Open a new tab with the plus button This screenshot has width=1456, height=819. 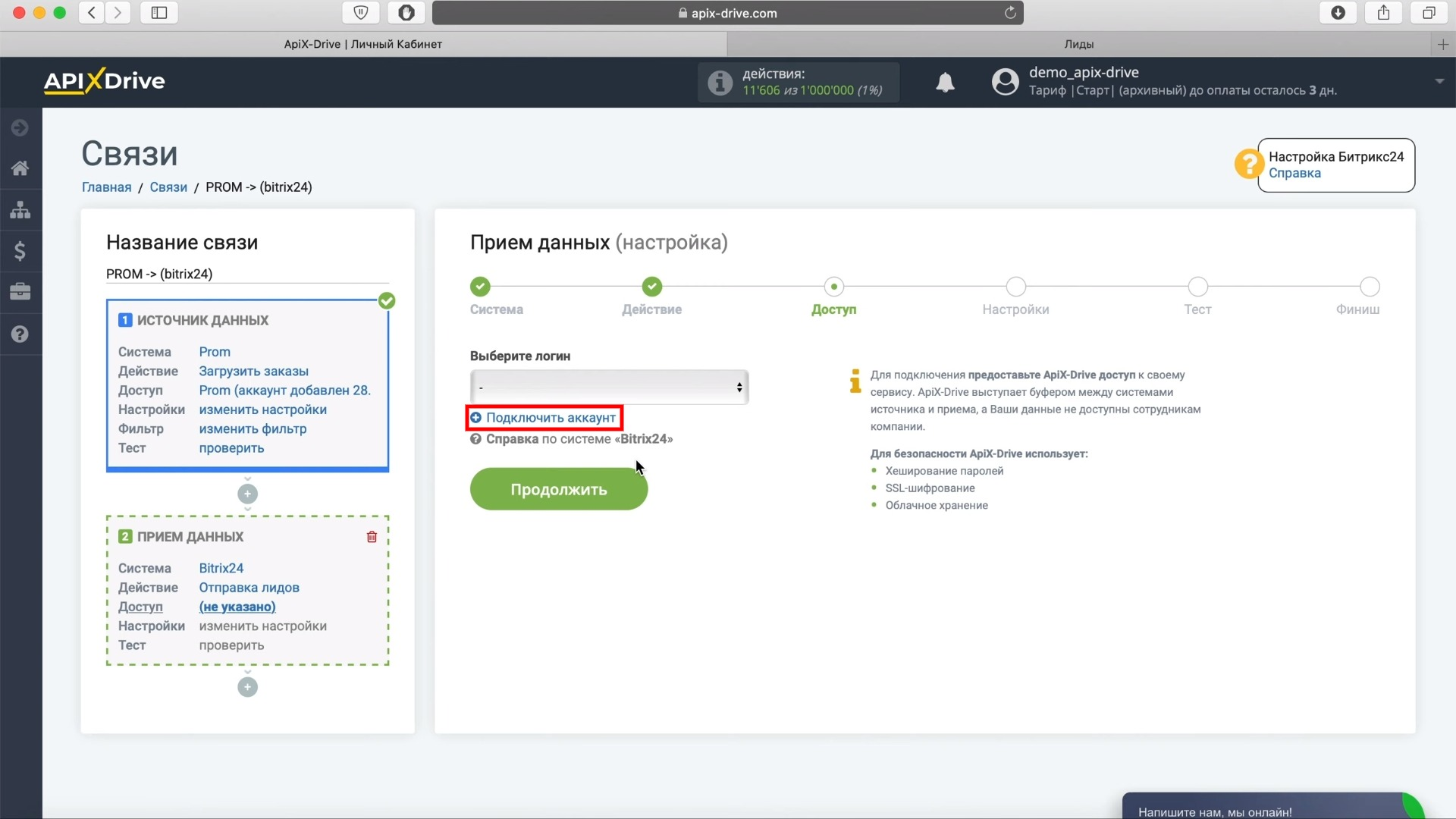pos(1443,45)
